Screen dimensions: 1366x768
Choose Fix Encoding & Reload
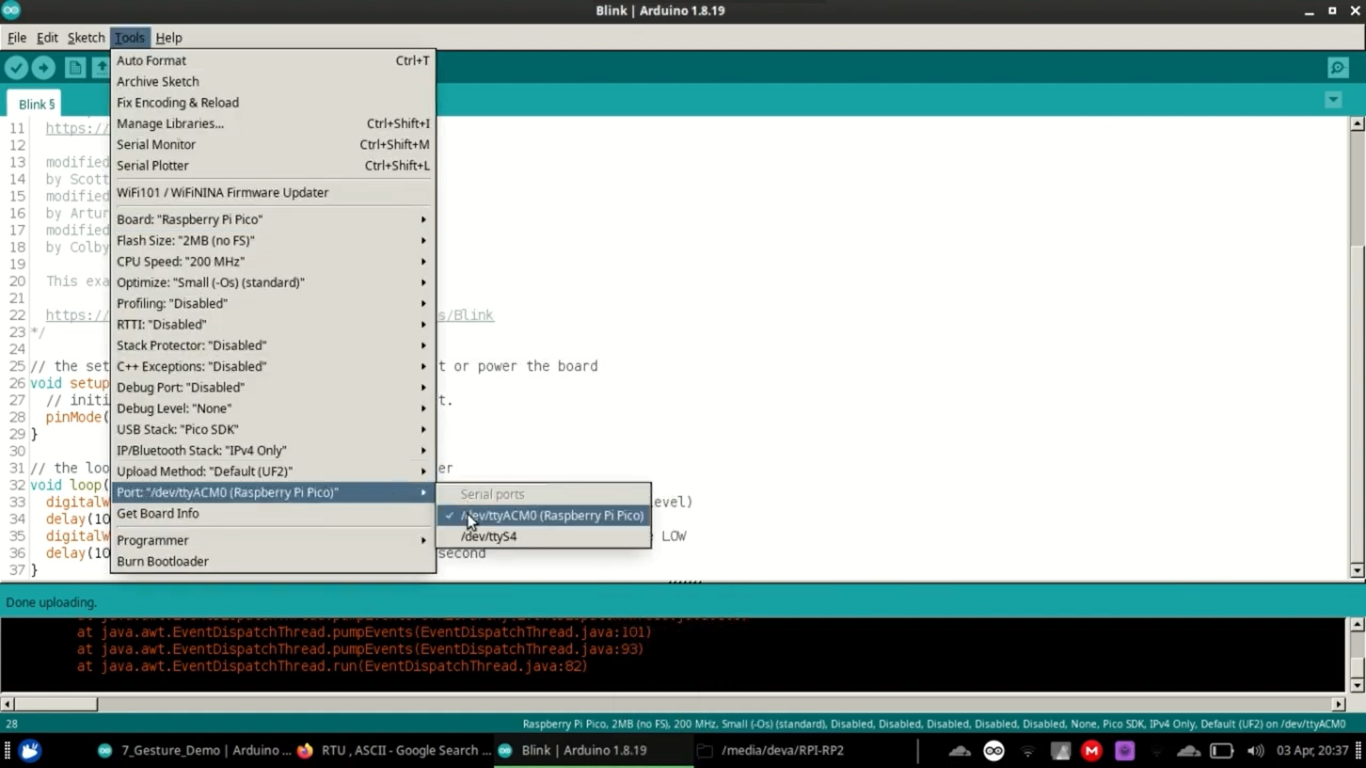pos(273,102)
